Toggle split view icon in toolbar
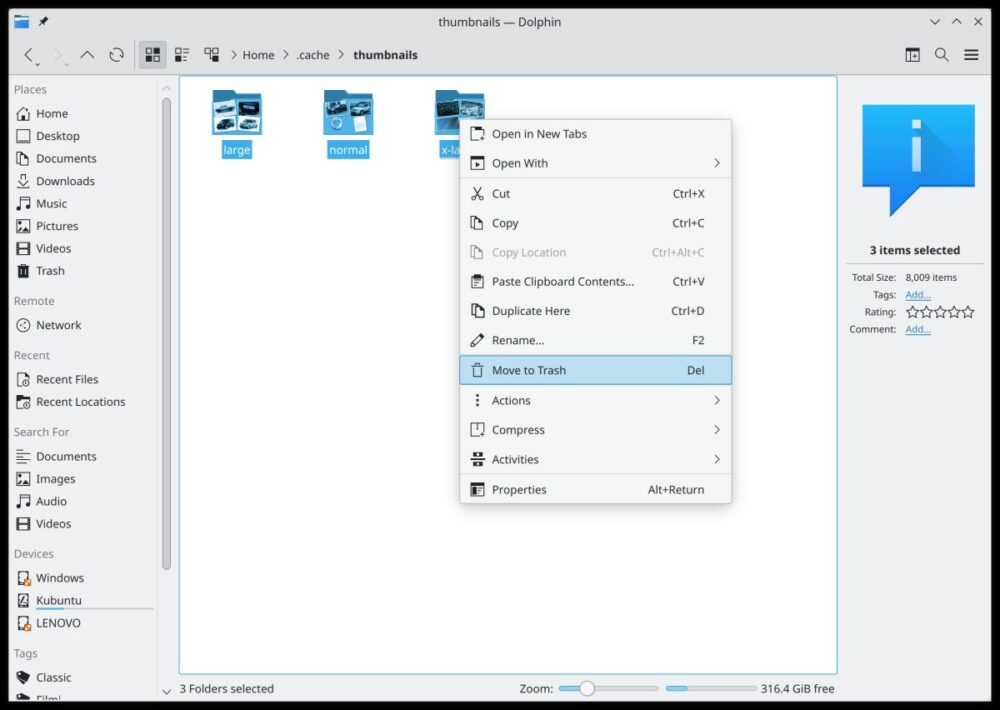 pos(912,55)
